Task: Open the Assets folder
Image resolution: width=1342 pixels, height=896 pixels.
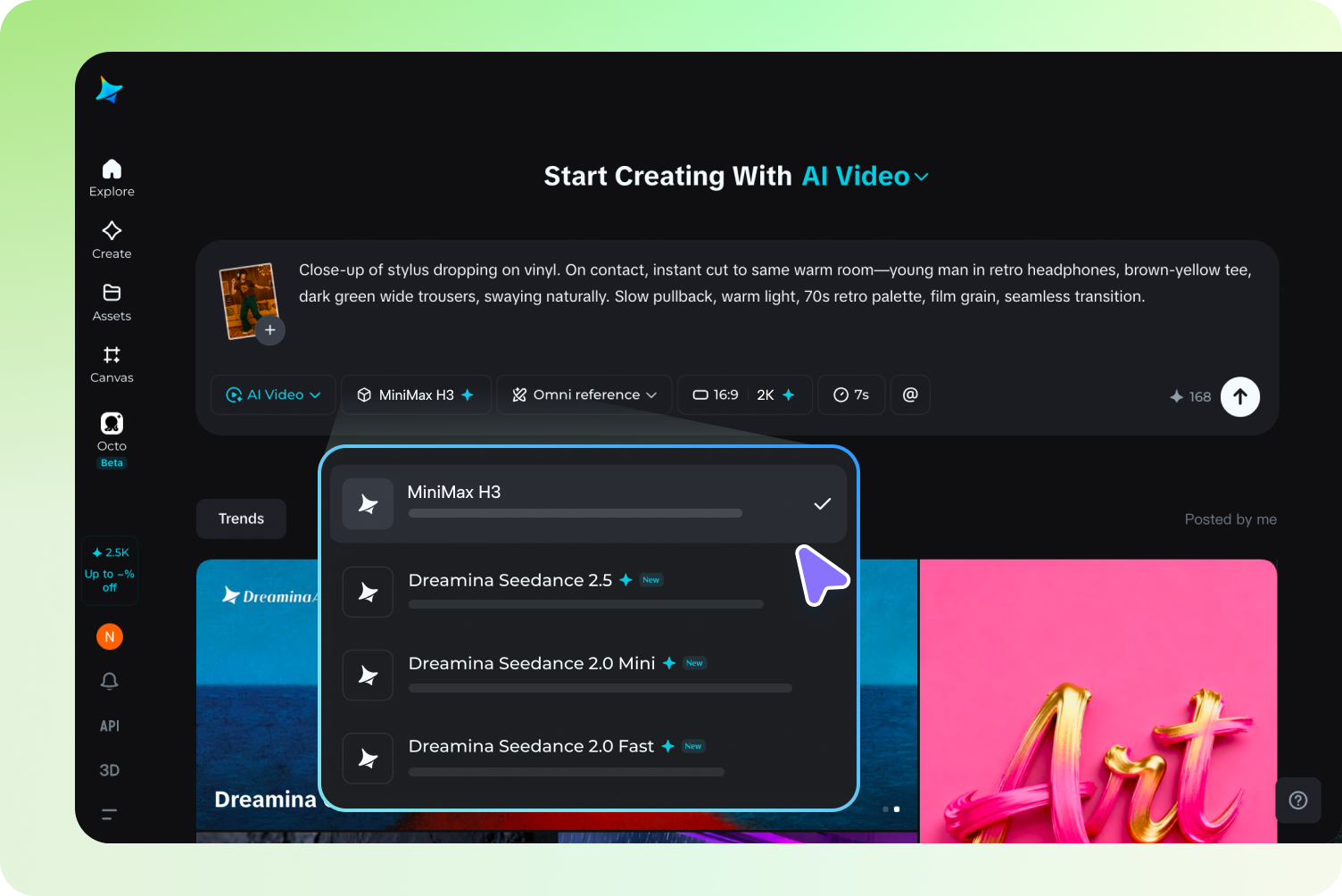Action: [112, 303]
